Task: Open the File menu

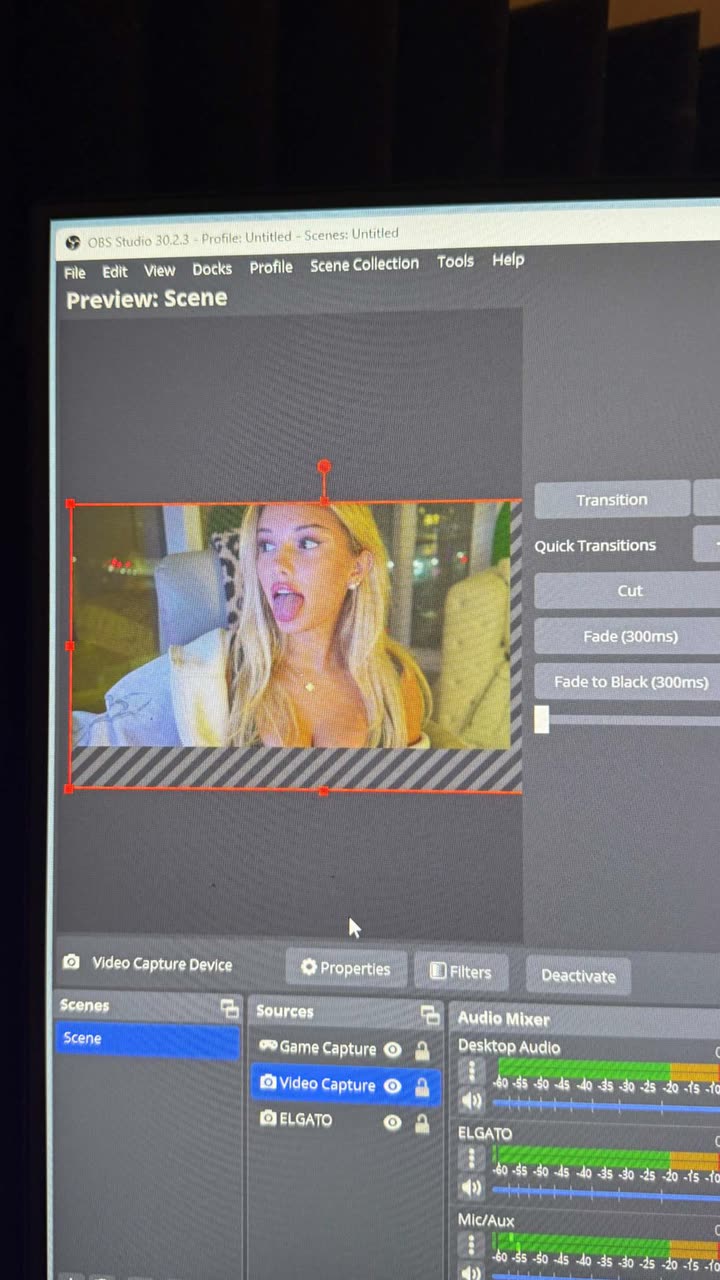Action: click(x=75, y=272)
